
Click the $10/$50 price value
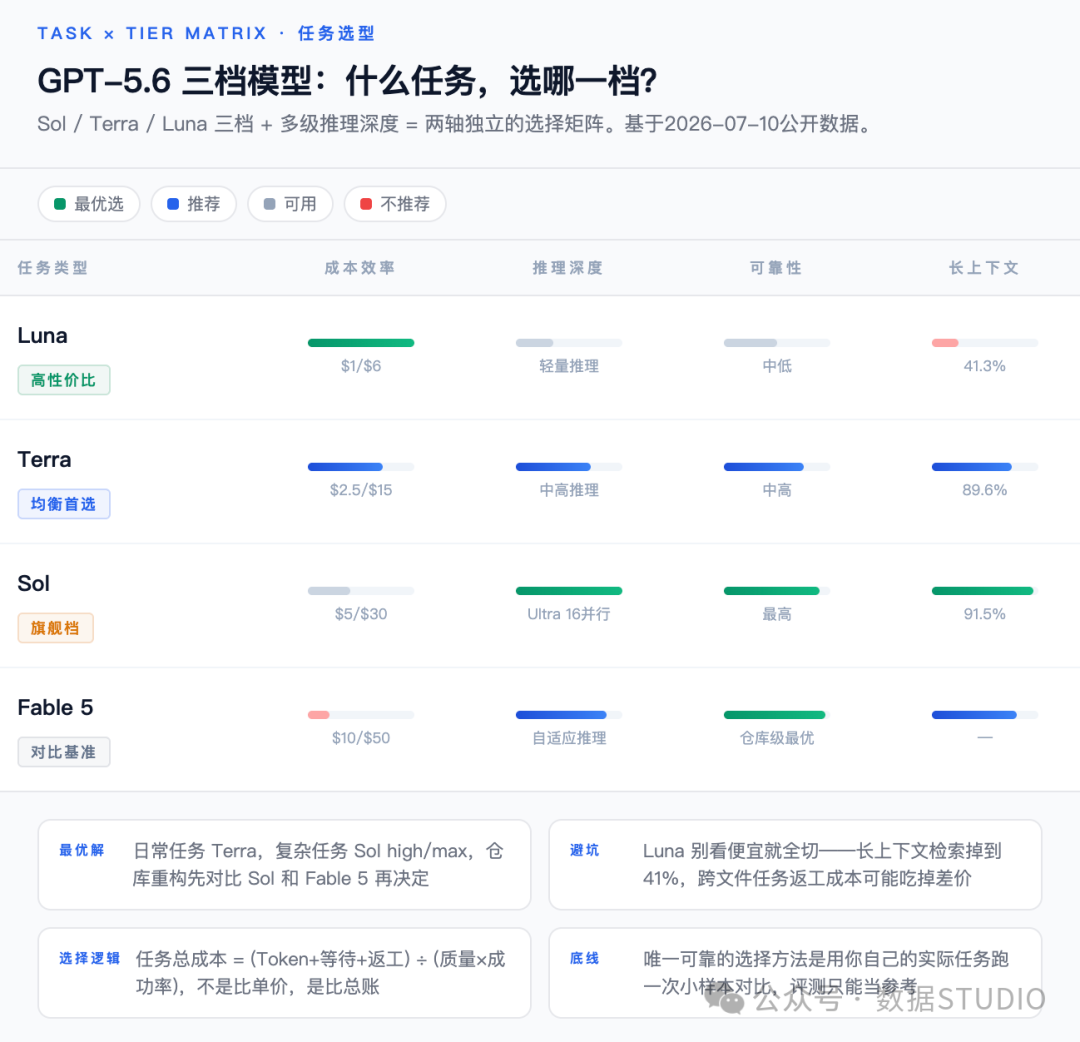(x=361, y=738)
